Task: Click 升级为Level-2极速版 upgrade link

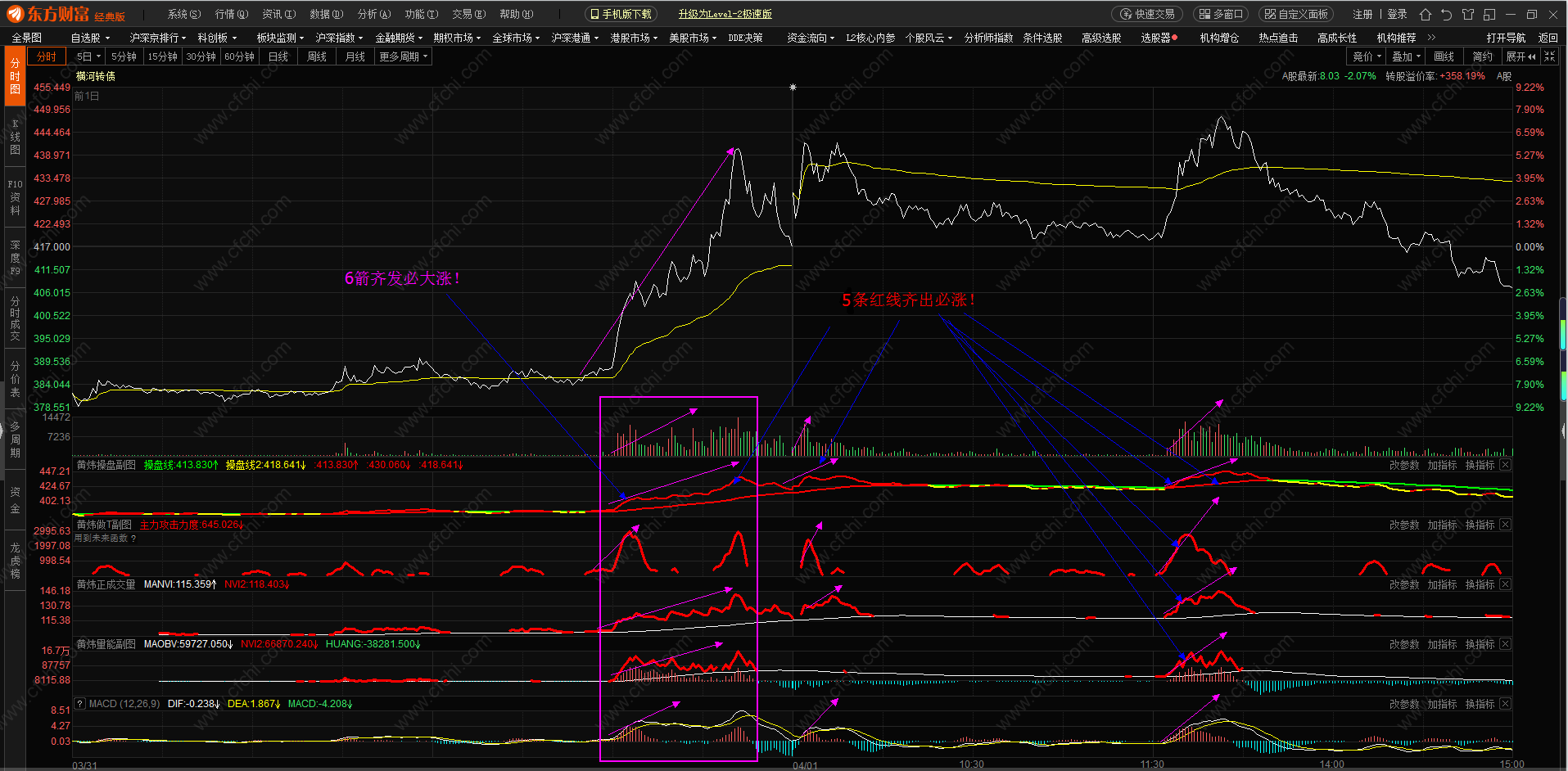Action: coord(725,14)
